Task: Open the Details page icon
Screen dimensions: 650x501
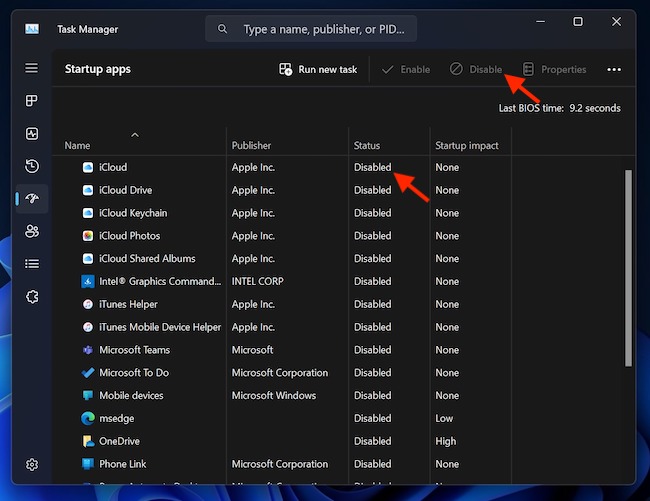Action: pos(32,264)
